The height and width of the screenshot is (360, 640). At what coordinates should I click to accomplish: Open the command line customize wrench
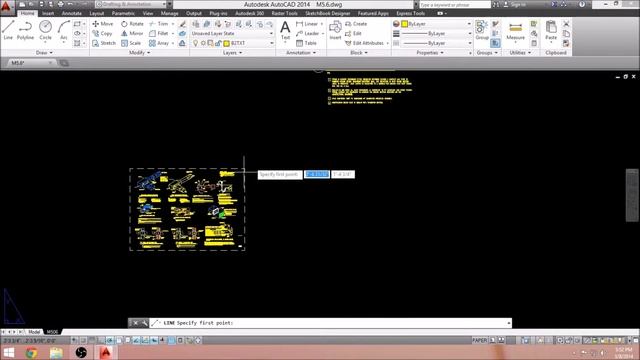144,323
